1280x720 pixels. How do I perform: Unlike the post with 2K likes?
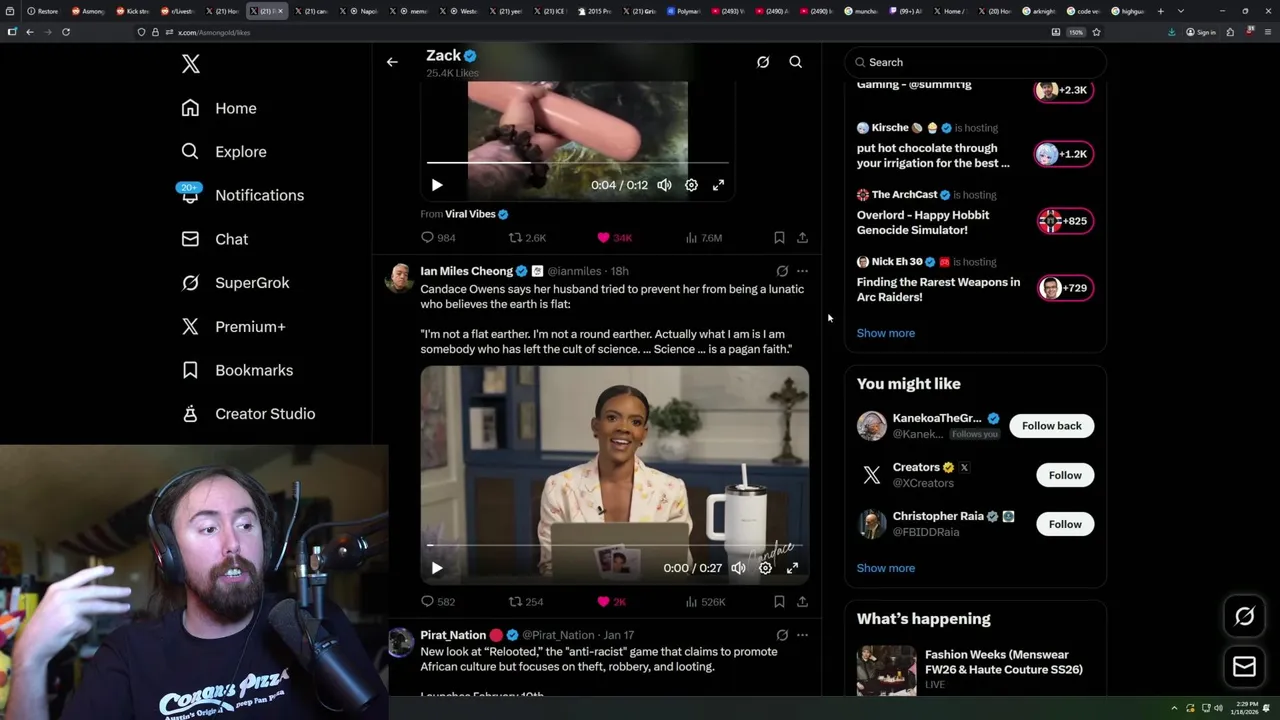(x=611, y=602)
